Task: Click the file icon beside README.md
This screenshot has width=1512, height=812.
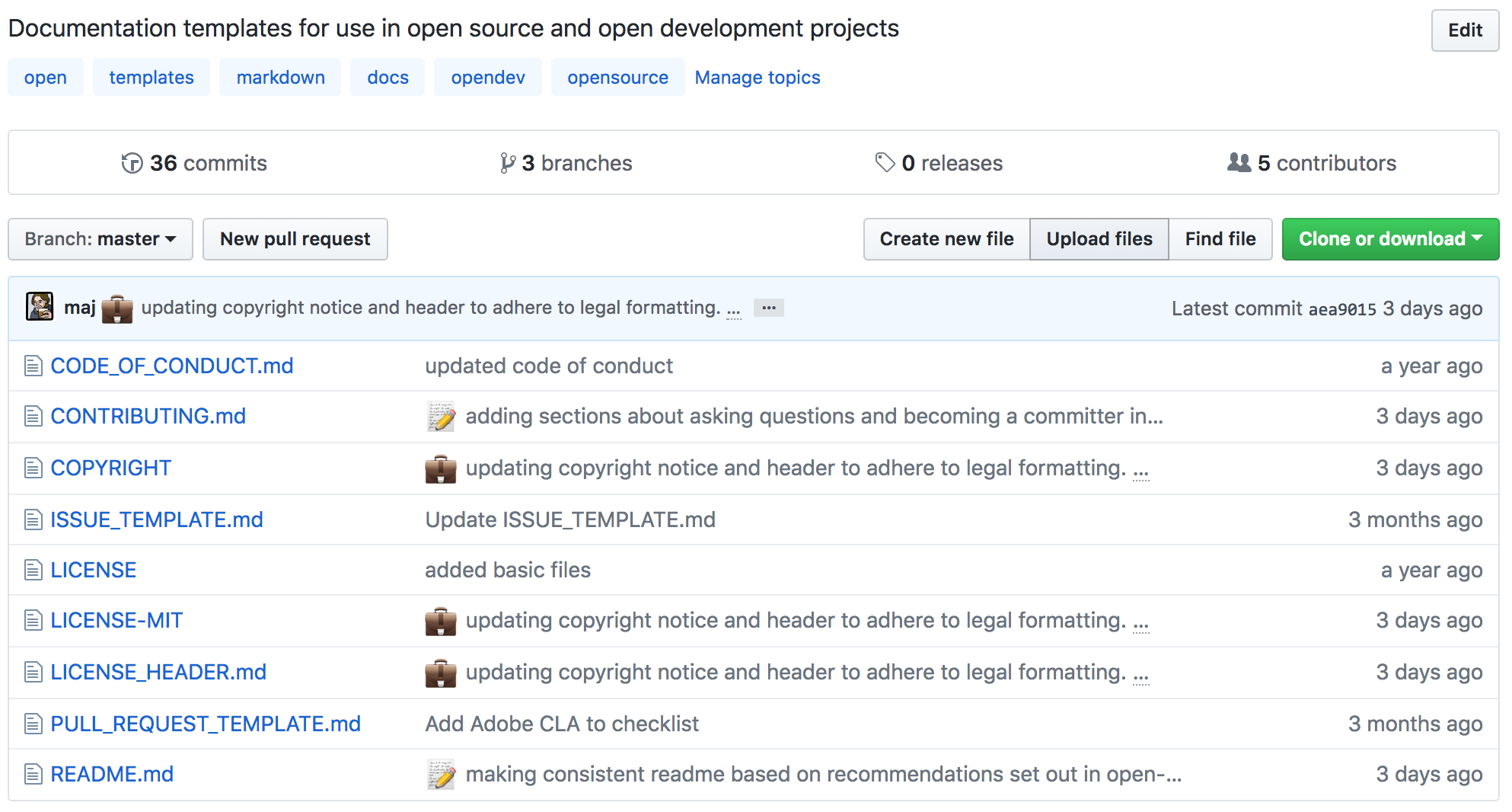Action: point(32,773)
